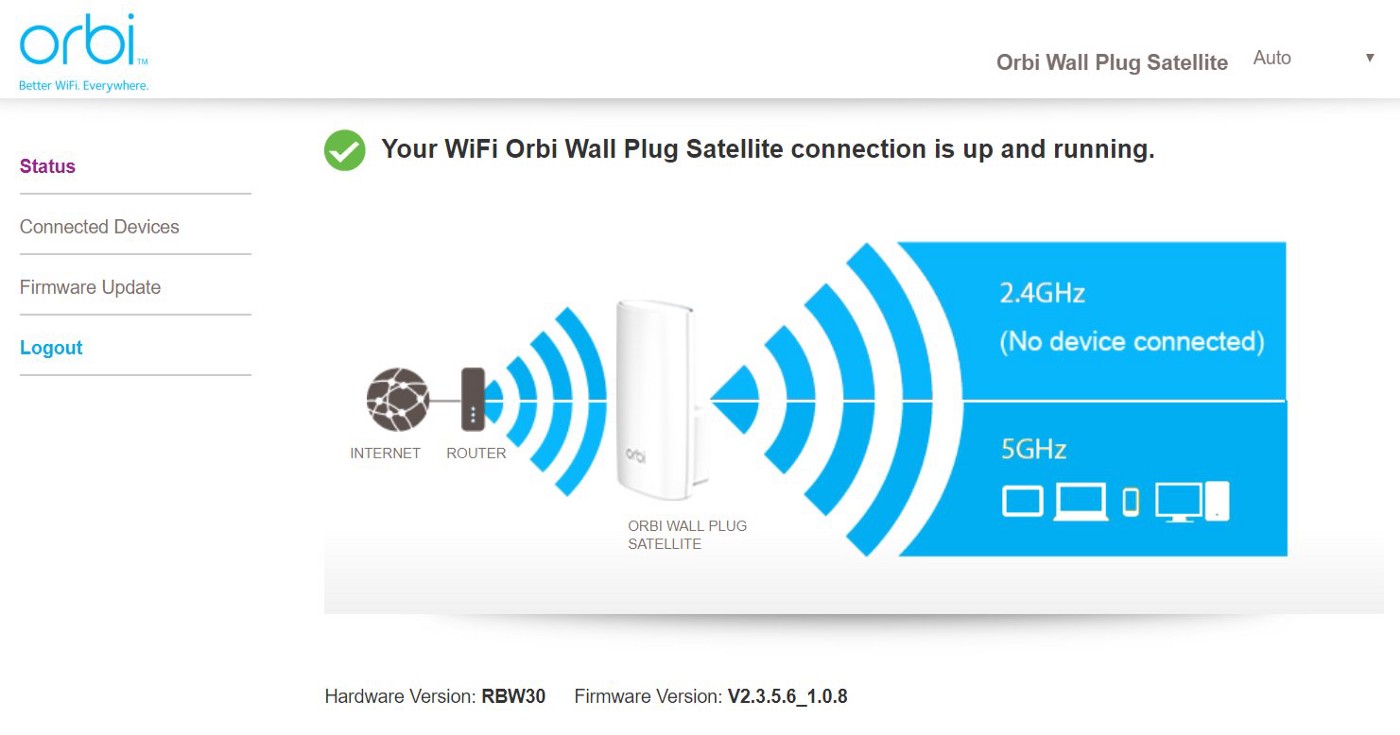Log out using the Logout link
The height and width of the screenshot is (735, 1400).
point(51,348)
